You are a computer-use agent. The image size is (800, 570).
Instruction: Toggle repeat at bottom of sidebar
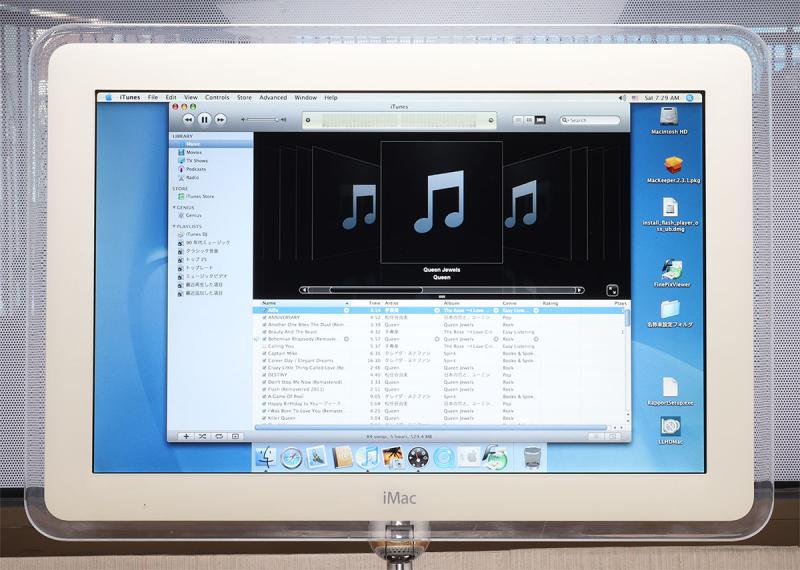(219, 436)
